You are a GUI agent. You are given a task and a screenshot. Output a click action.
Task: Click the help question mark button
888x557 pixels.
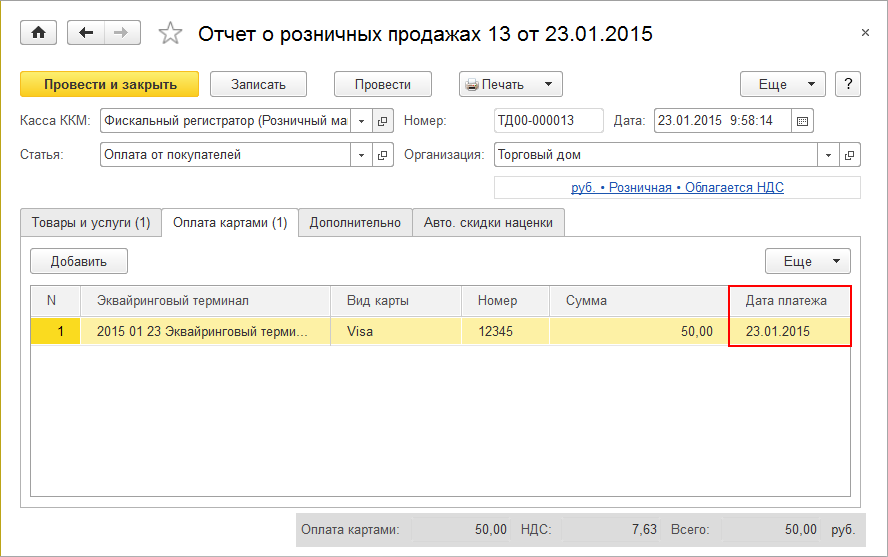point(848,84)
